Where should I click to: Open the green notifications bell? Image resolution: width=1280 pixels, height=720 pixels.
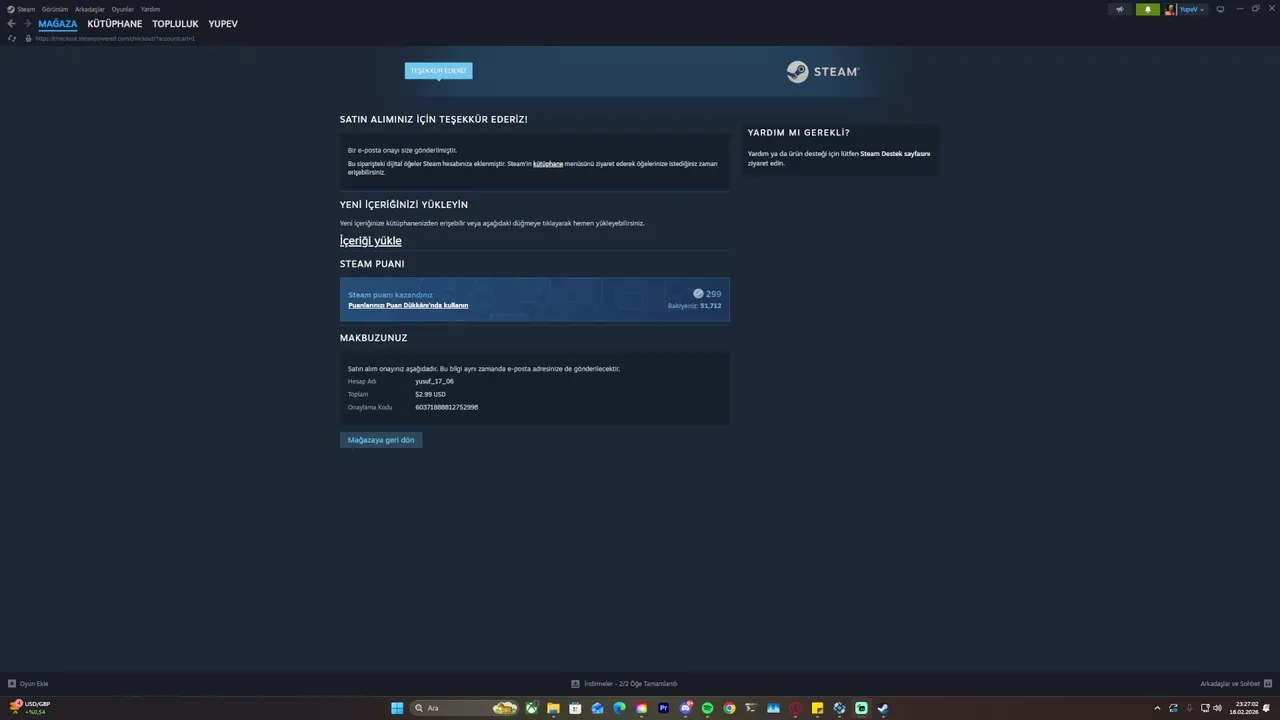1148,9
